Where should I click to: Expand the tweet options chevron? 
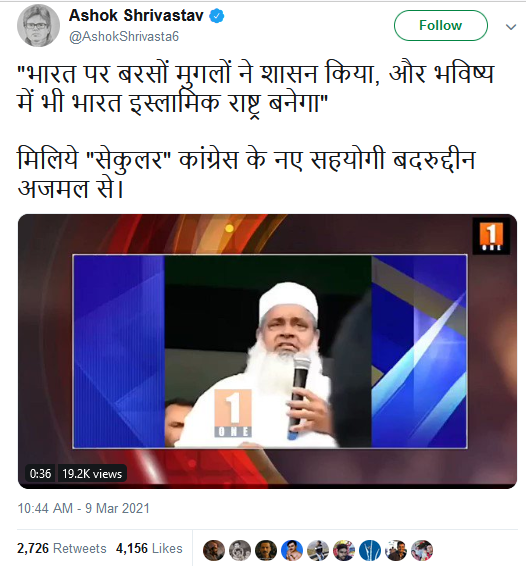(510, 27)
